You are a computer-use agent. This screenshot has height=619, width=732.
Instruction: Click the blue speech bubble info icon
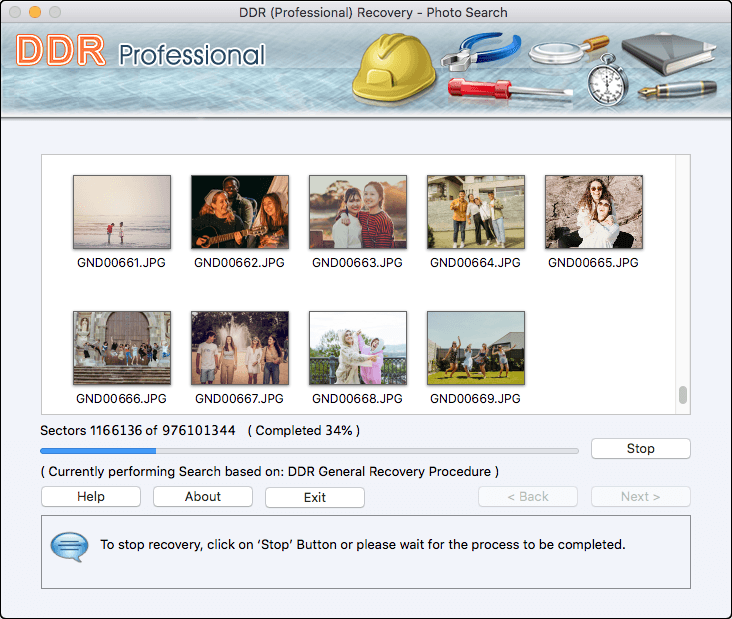tap(69, 547)
